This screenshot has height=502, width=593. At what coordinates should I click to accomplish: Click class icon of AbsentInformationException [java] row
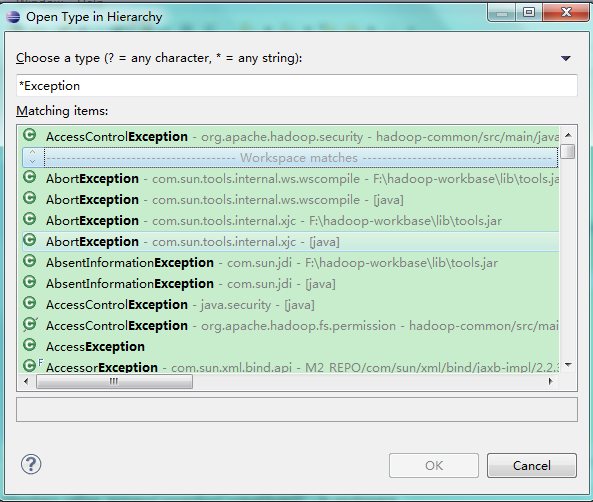(29, 282)
